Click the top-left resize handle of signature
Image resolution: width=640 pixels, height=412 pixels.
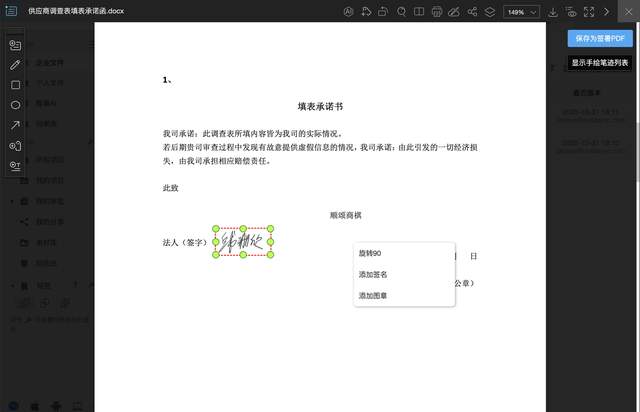pyautogui.click(x=216, y=229)
